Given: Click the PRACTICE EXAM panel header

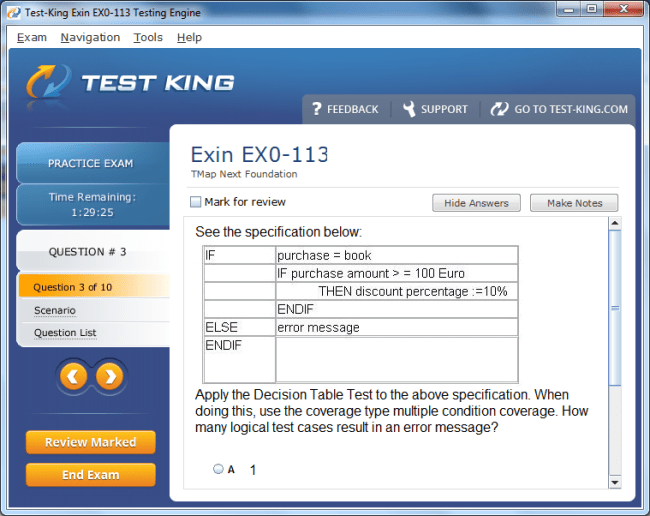Looking at the screenshot, I should coord(93,163).
